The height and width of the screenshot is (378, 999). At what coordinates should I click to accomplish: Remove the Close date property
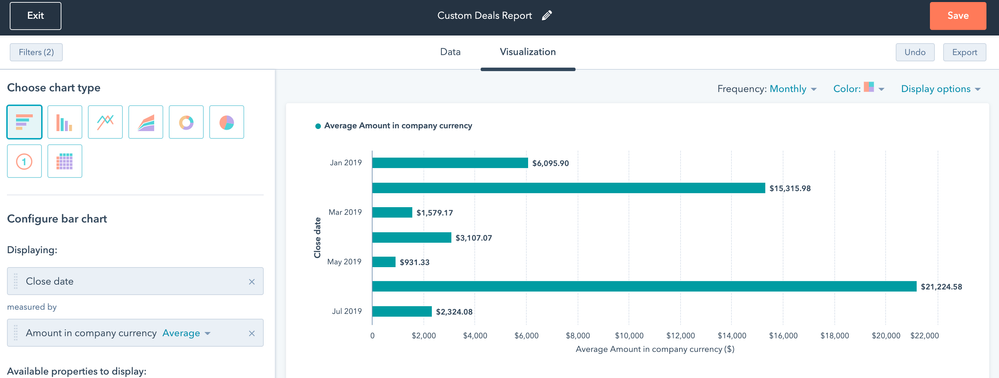pos(252,282)
